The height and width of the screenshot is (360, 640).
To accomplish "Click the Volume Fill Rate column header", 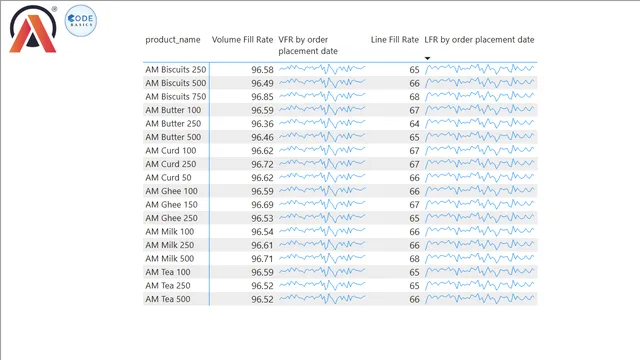I will 242,40.
